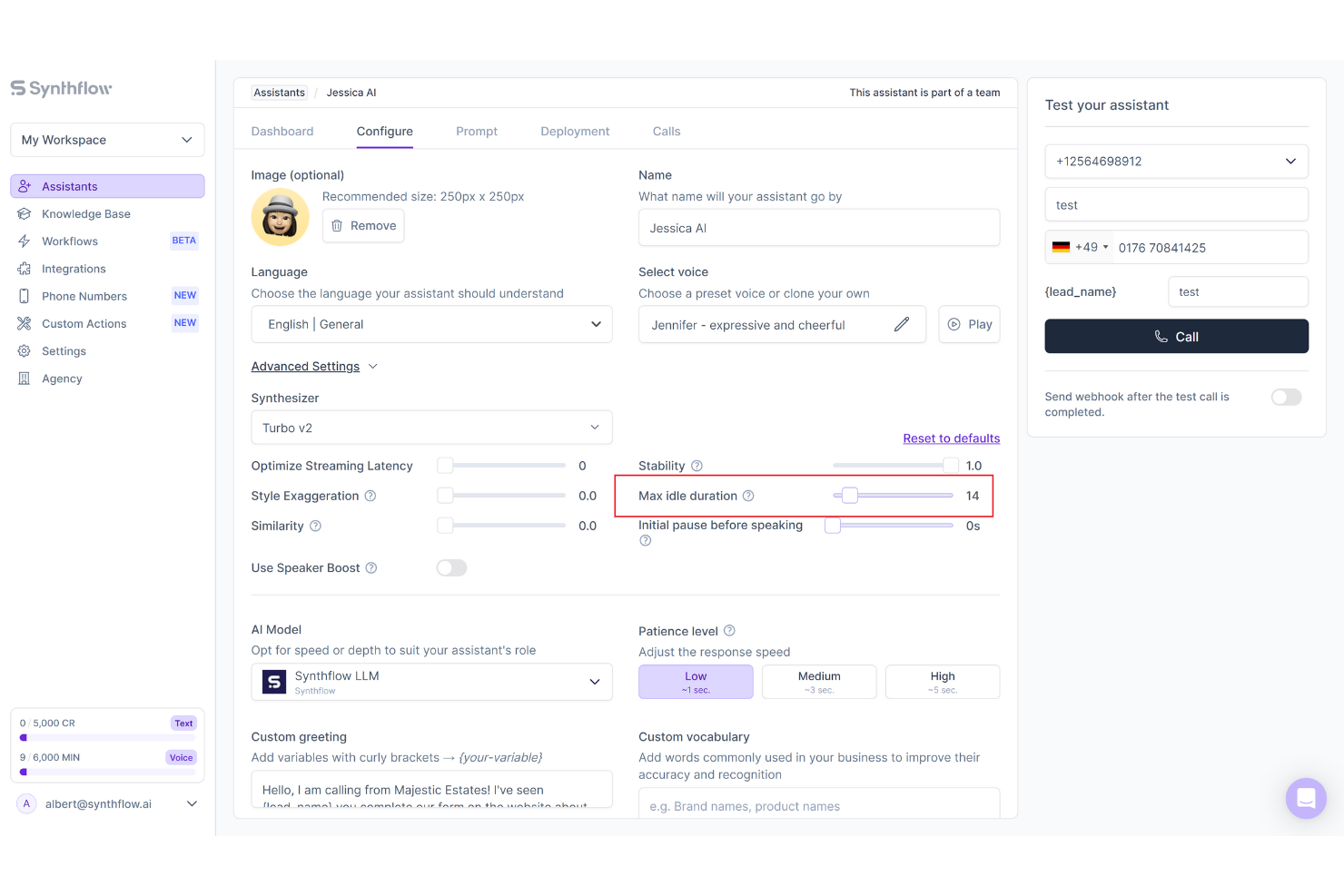
Task: Select the Workflows sidebar item
Action: (x=69, y=241)
